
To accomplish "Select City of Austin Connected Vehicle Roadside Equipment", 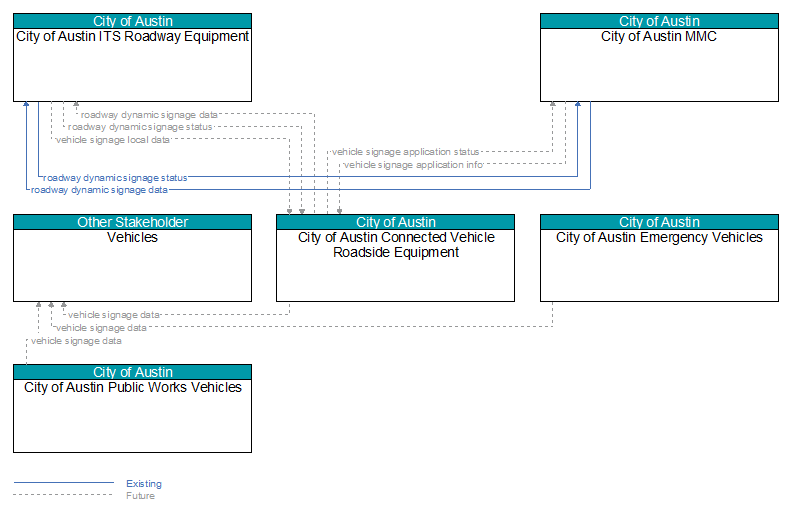I will coord(396,258).
